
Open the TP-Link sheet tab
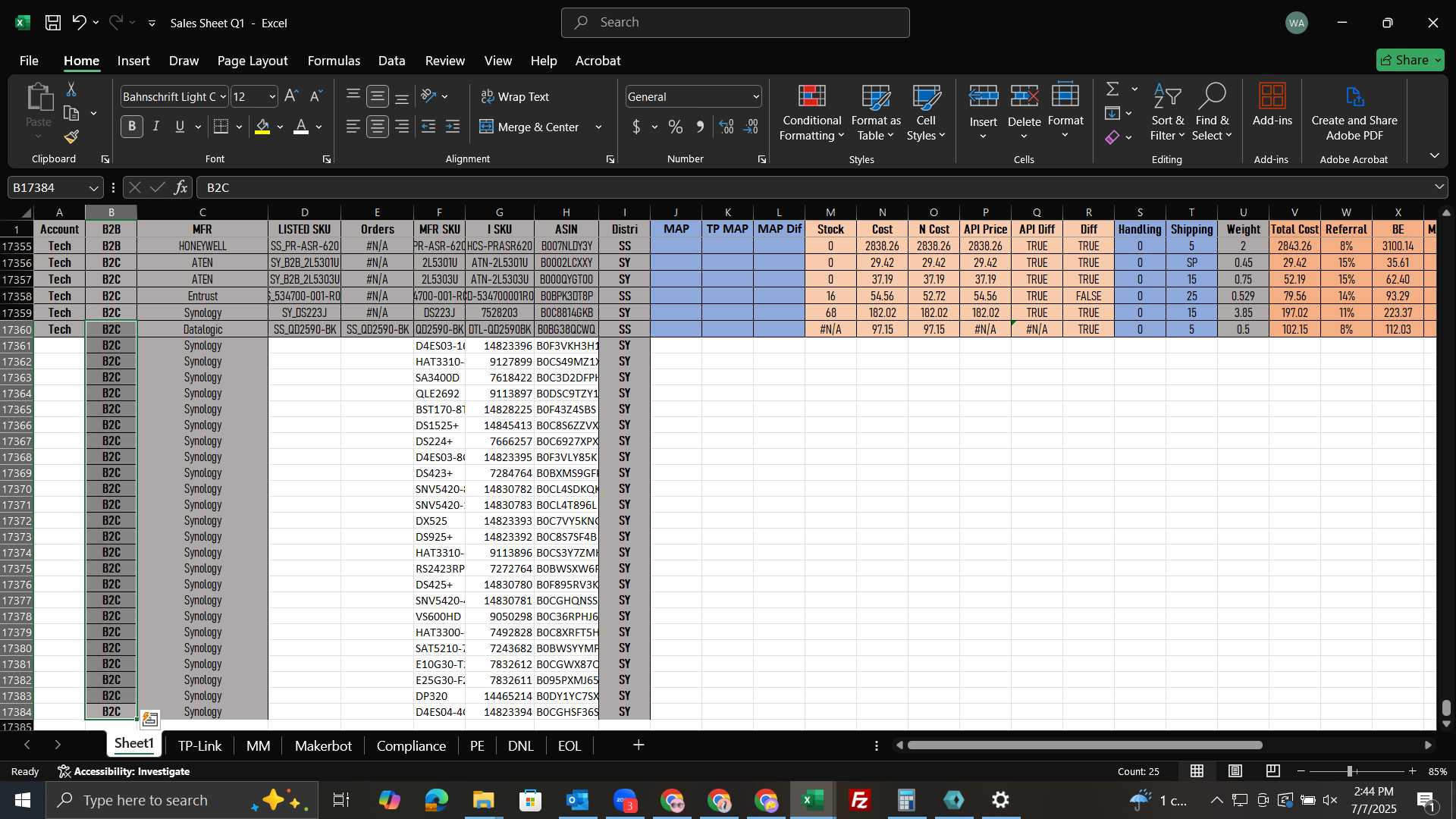tap(200, 746)
